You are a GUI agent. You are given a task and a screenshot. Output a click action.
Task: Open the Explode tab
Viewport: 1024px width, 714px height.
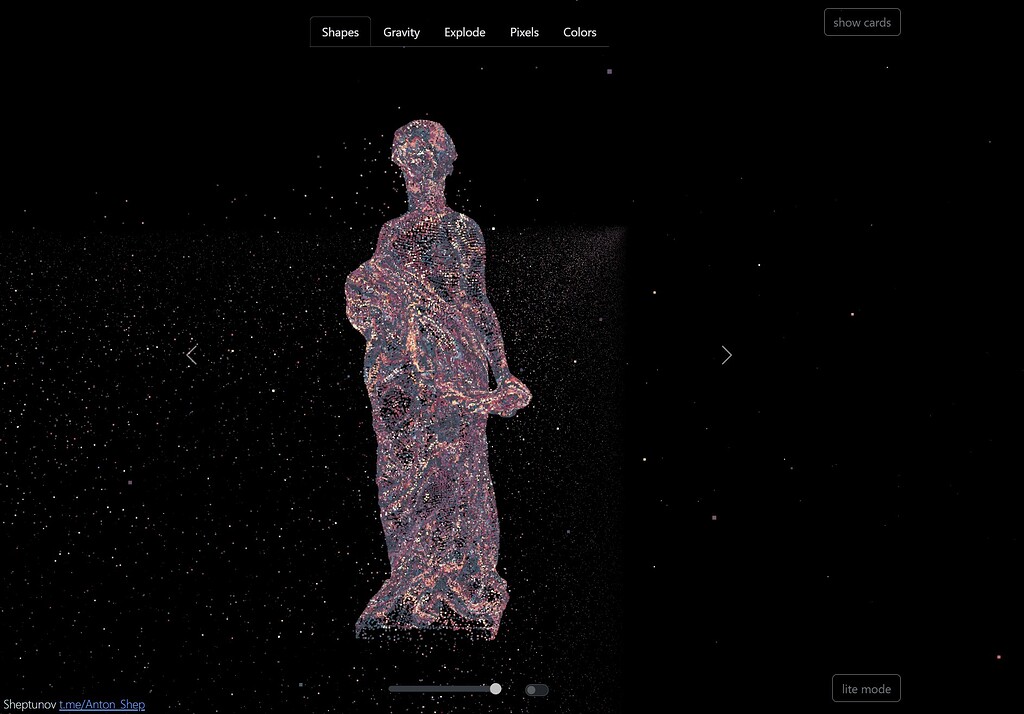point(464,31)
